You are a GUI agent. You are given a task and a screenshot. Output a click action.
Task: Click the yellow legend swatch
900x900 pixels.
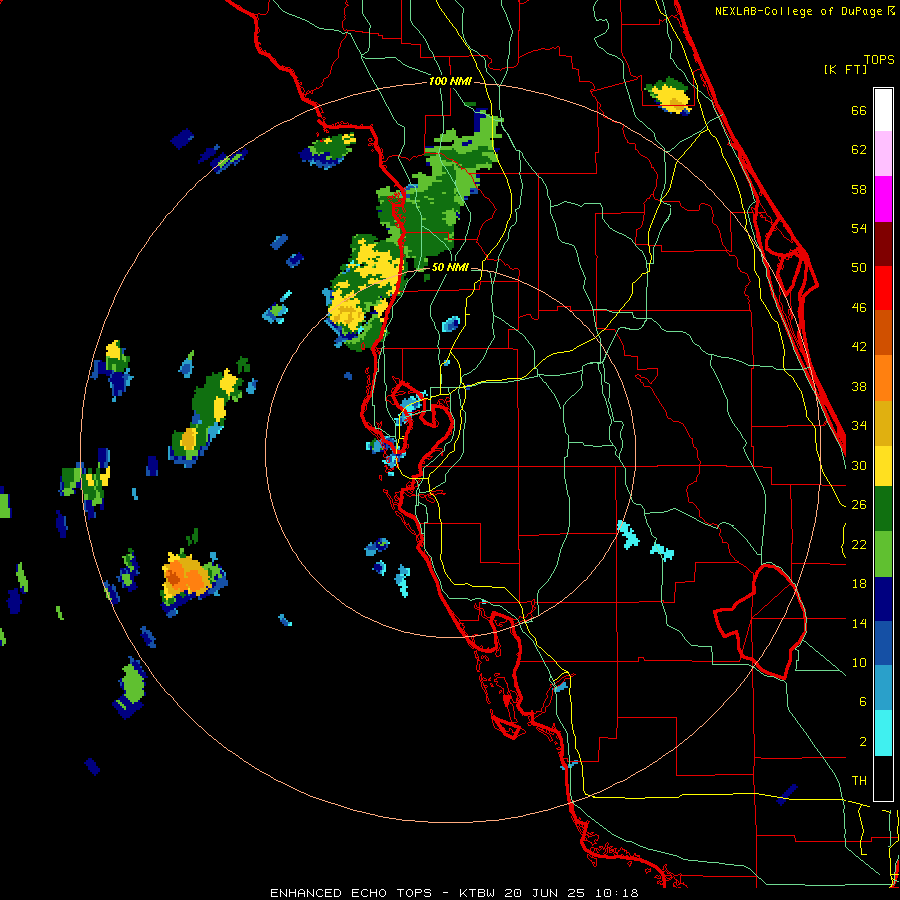tap(883, 466)
